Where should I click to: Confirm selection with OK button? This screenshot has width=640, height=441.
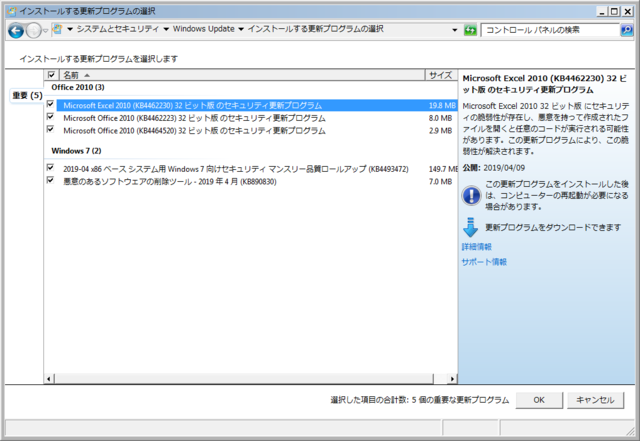[x=539, y=400]
